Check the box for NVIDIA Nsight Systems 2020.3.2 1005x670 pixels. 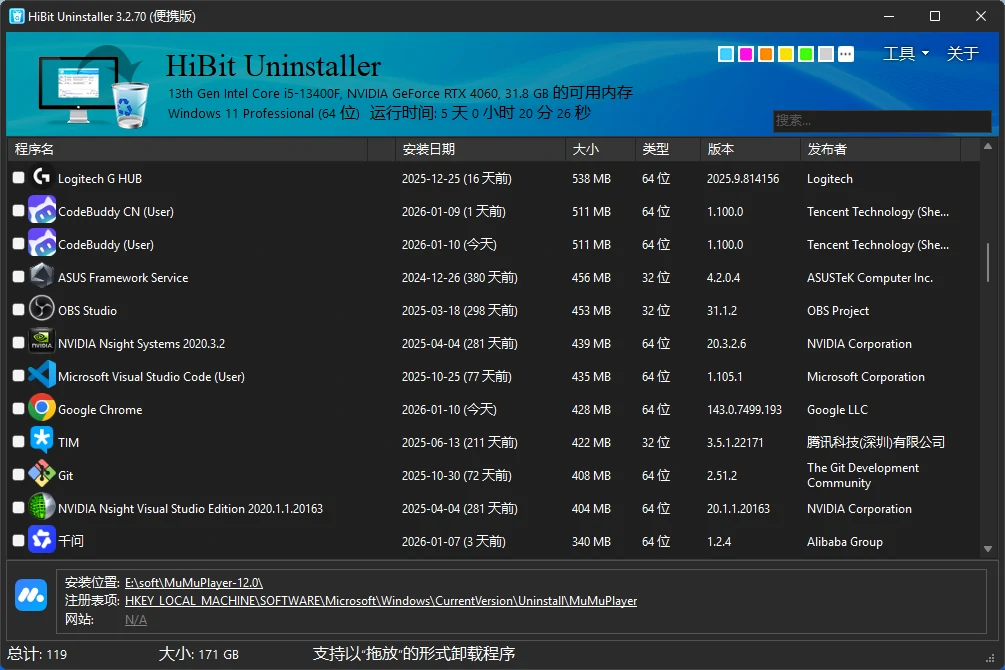18,343
